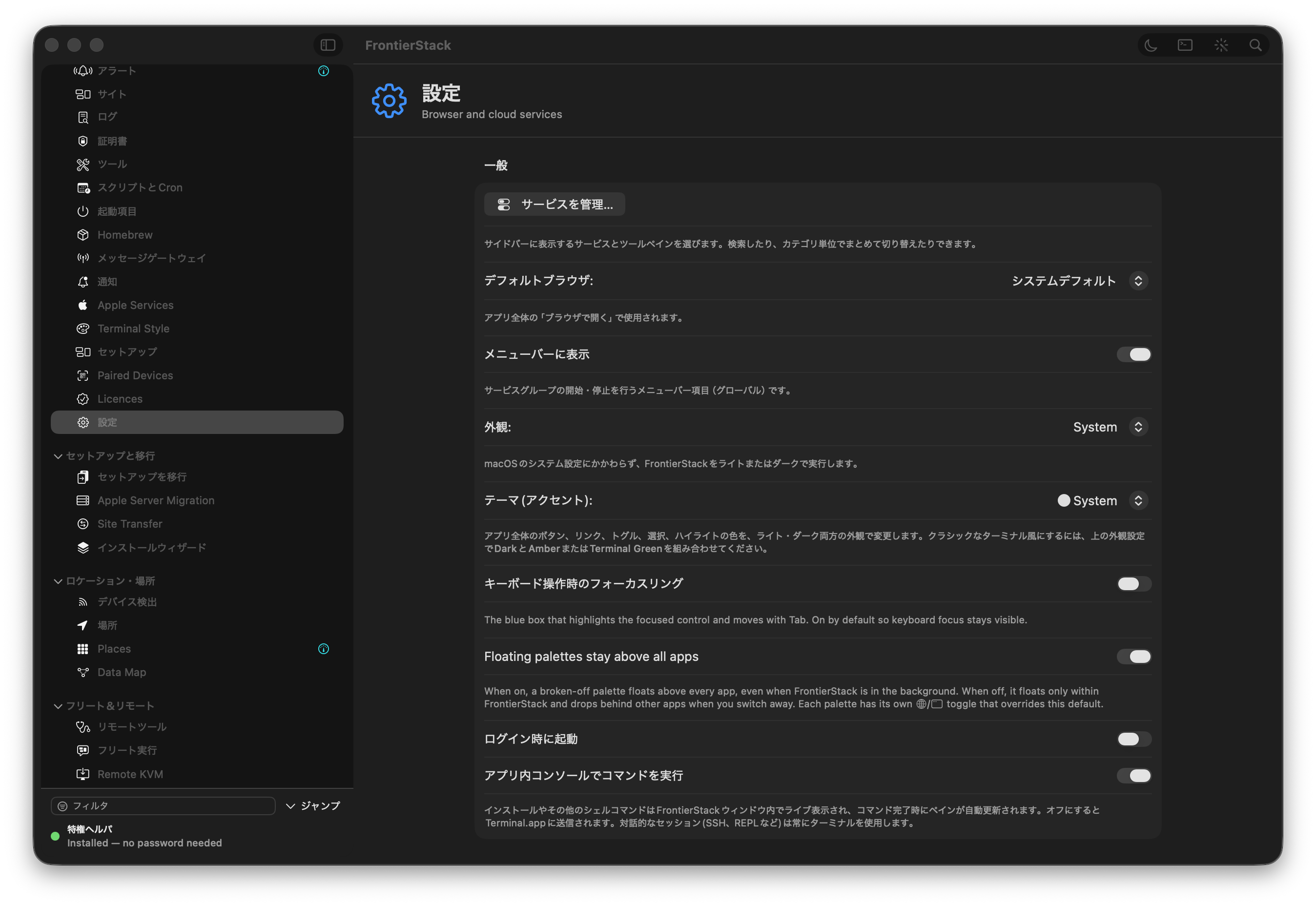Open the console window icon in the toolbar
The image size is (1316, 906).
[x=1185, y=45]
